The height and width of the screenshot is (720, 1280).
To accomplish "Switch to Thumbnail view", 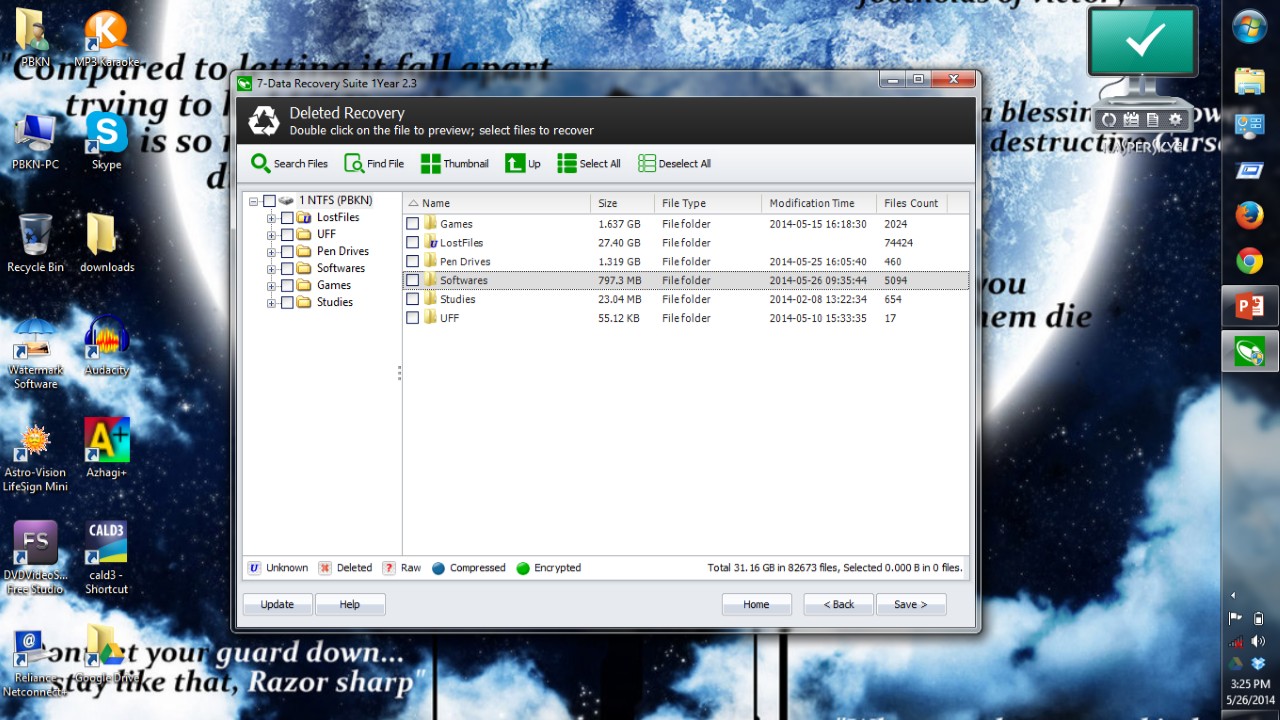I will tap(431, 164).
